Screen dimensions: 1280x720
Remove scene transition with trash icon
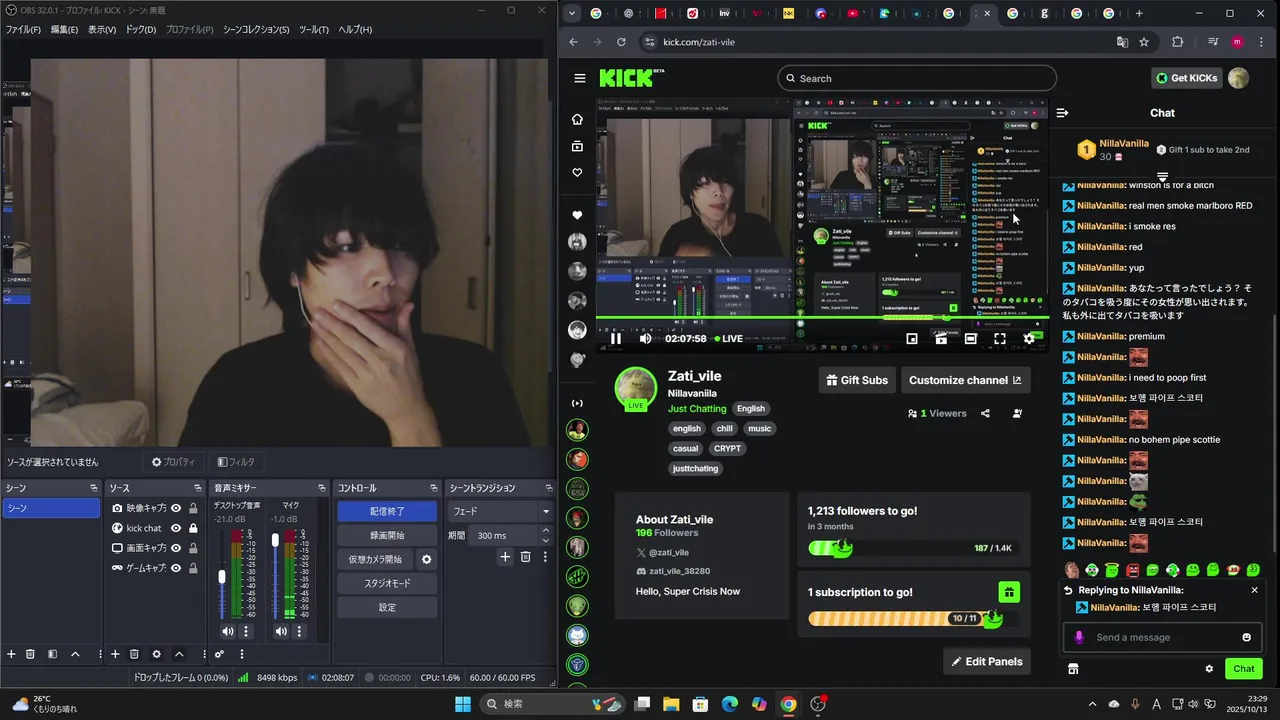(525, 557)
